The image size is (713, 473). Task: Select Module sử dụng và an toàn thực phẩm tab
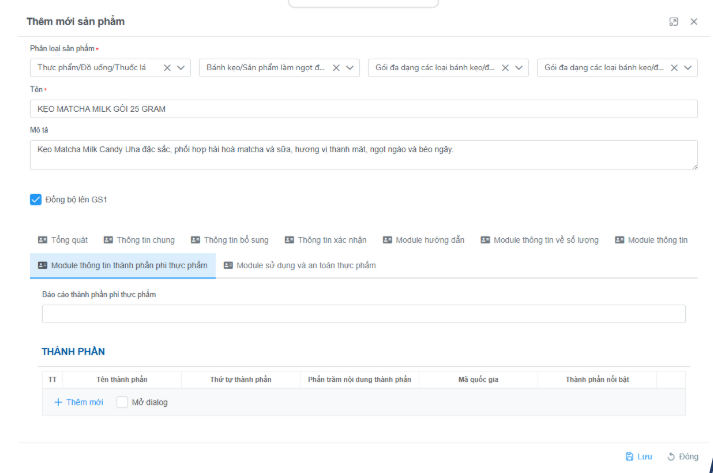[x=299, y=265]
